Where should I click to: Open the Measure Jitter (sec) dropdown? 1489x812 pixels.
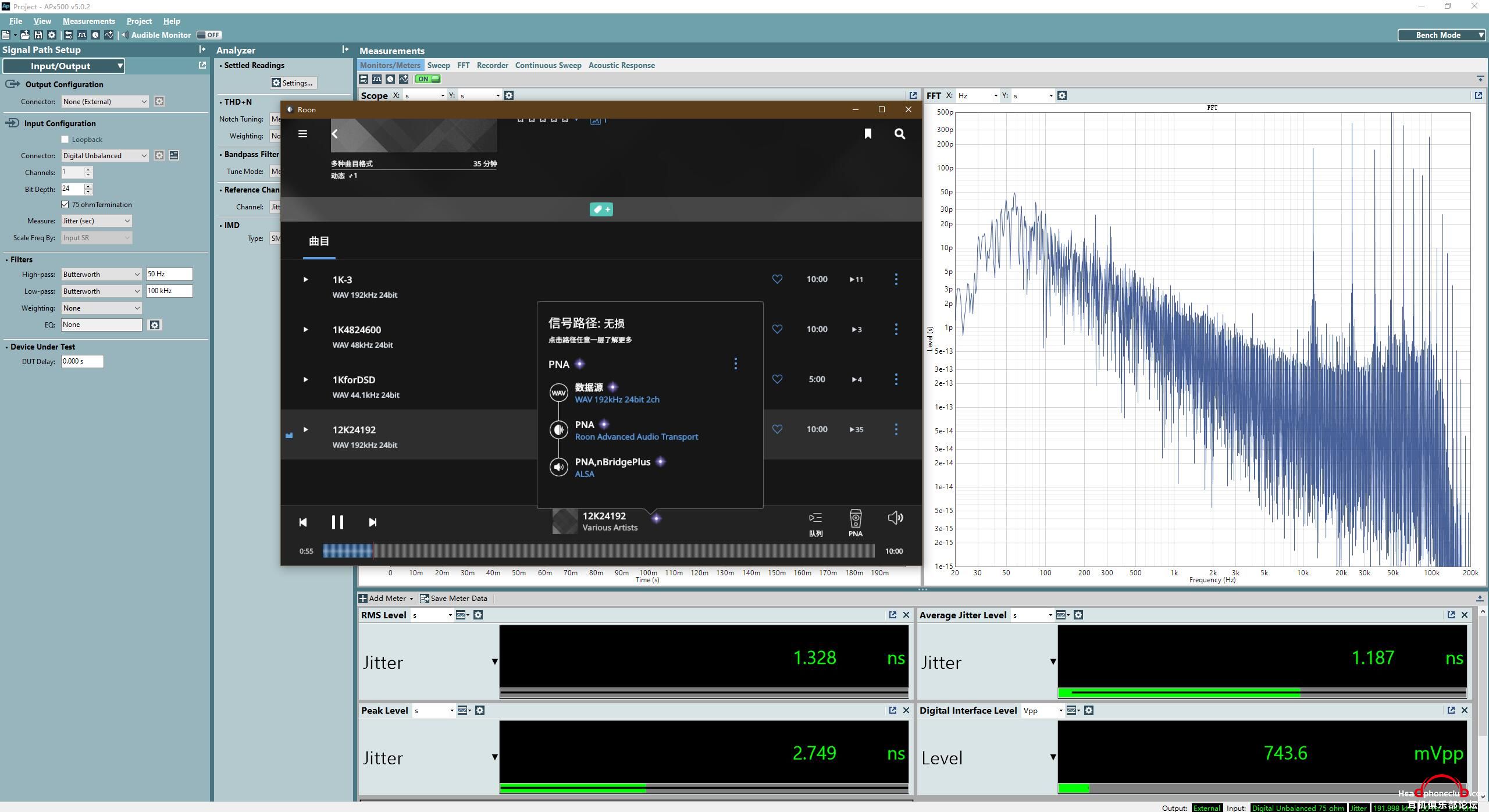(x=97, y=221)
